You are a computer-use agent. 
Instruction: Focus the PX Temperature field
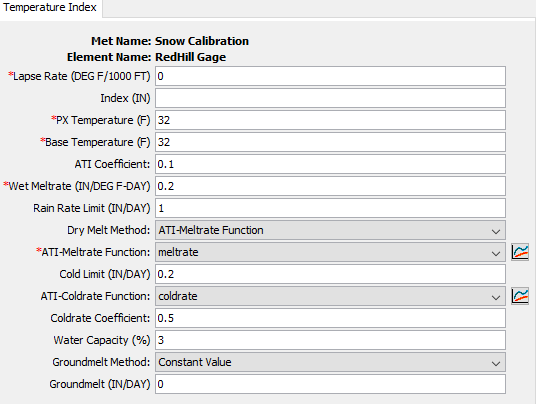pos(330,120)
